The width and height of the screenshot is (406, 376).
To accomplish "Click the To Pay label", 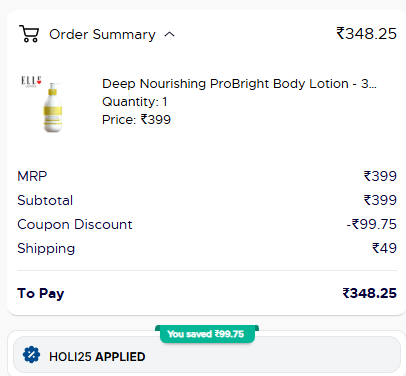I will click(41, 294).
